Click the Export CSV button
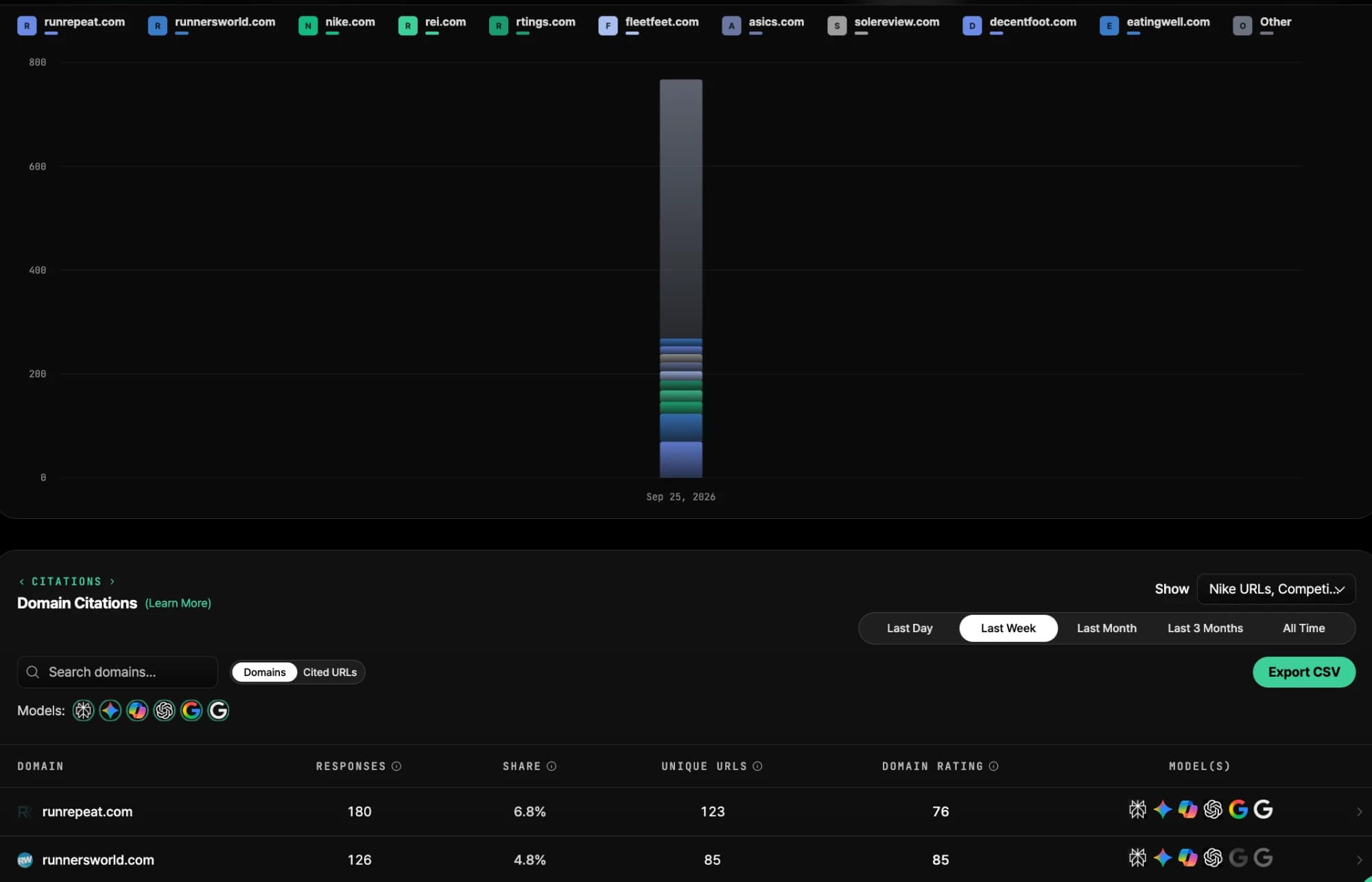The height and width of the screenshot is (882, 1372). click(1303, 672)
